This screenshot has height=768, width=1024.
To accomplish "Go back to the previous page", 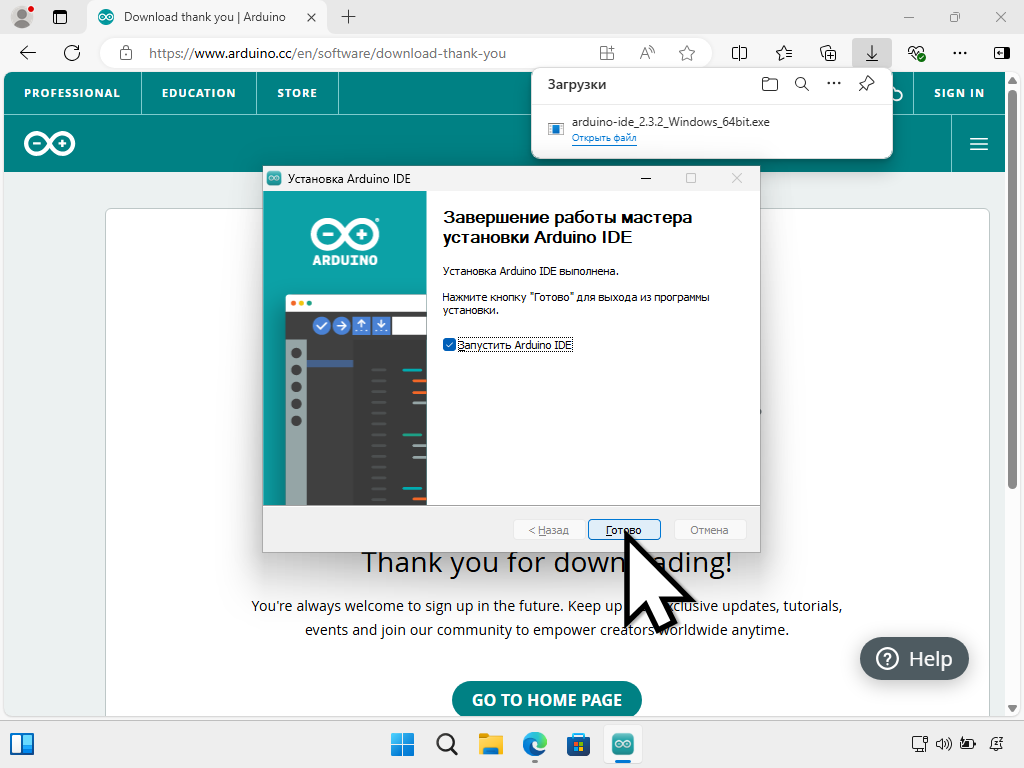I will (28, 53).
